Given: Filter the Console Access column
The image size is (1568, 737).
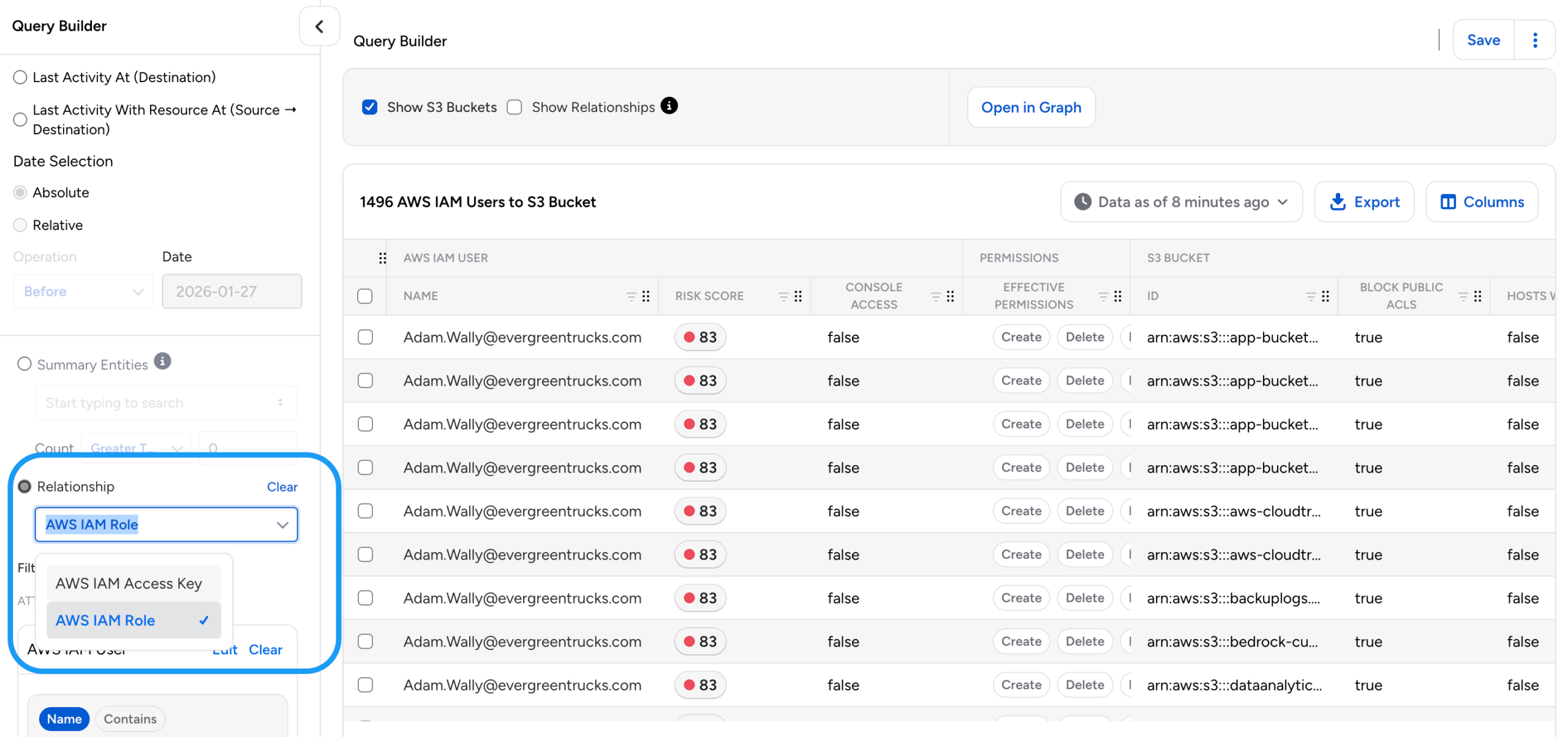Looking at the screenshot, I should point(935,296).
